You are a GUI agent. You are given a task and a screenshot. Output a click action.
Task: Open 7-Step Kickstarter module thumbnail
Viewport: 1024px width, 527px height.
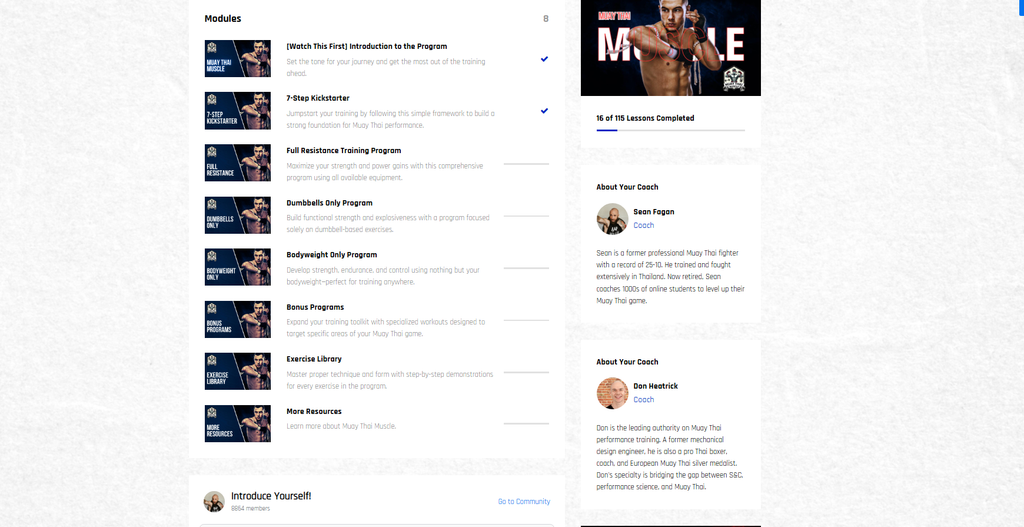[238, 110]
